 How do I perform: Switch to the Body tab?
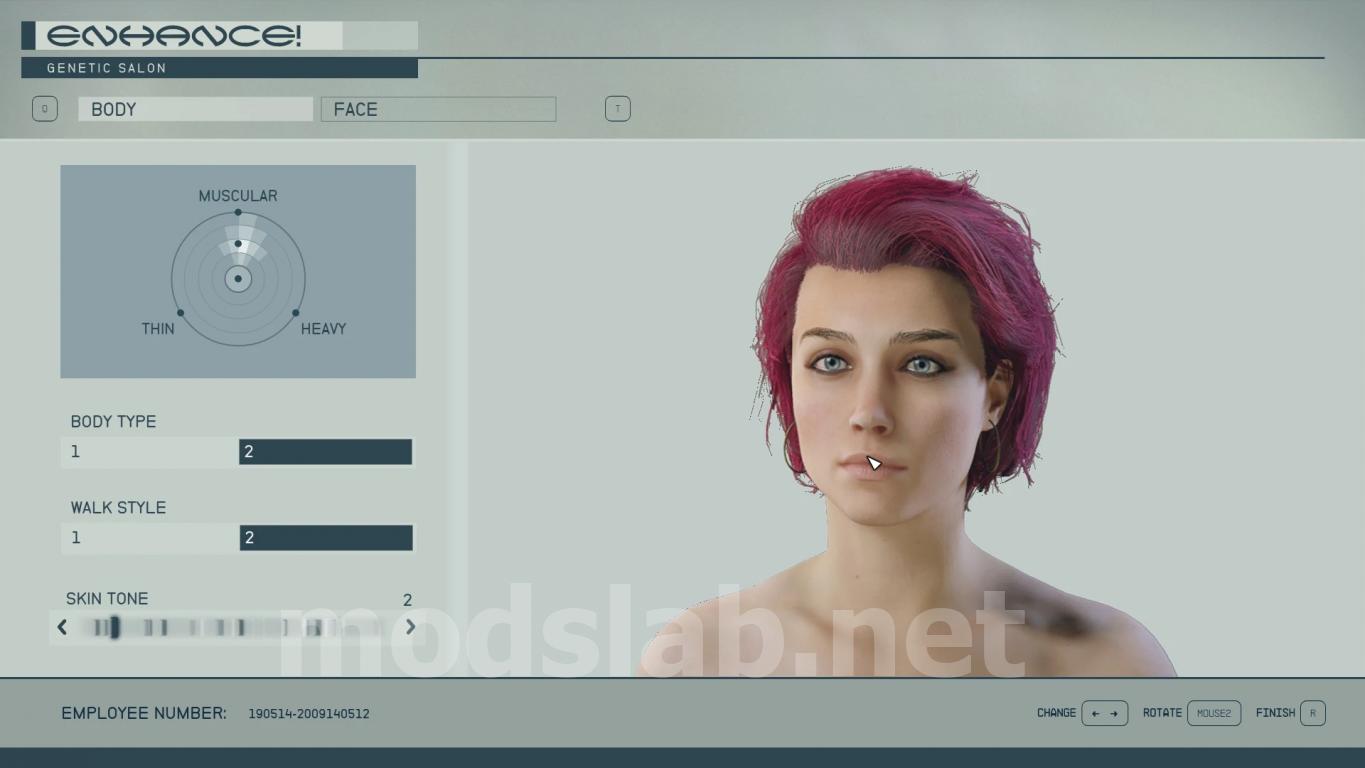click(196, 109)
